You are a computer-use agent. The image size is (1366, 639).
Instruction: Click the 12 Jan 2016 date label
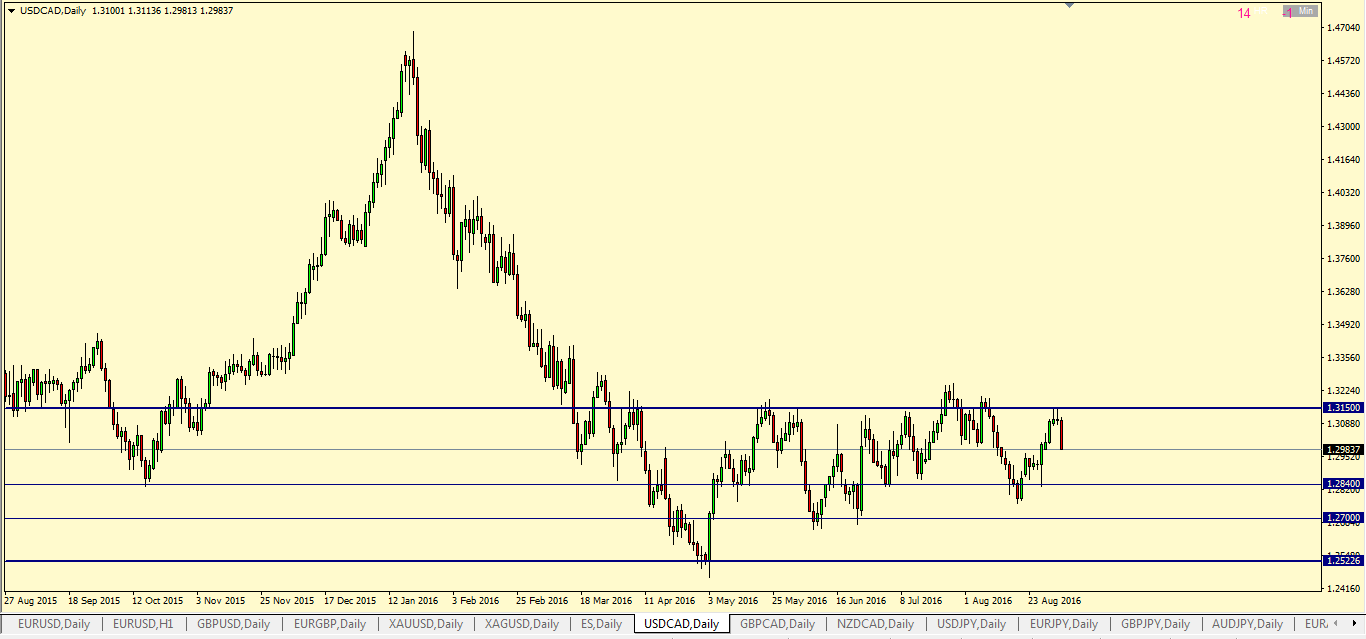414,601
